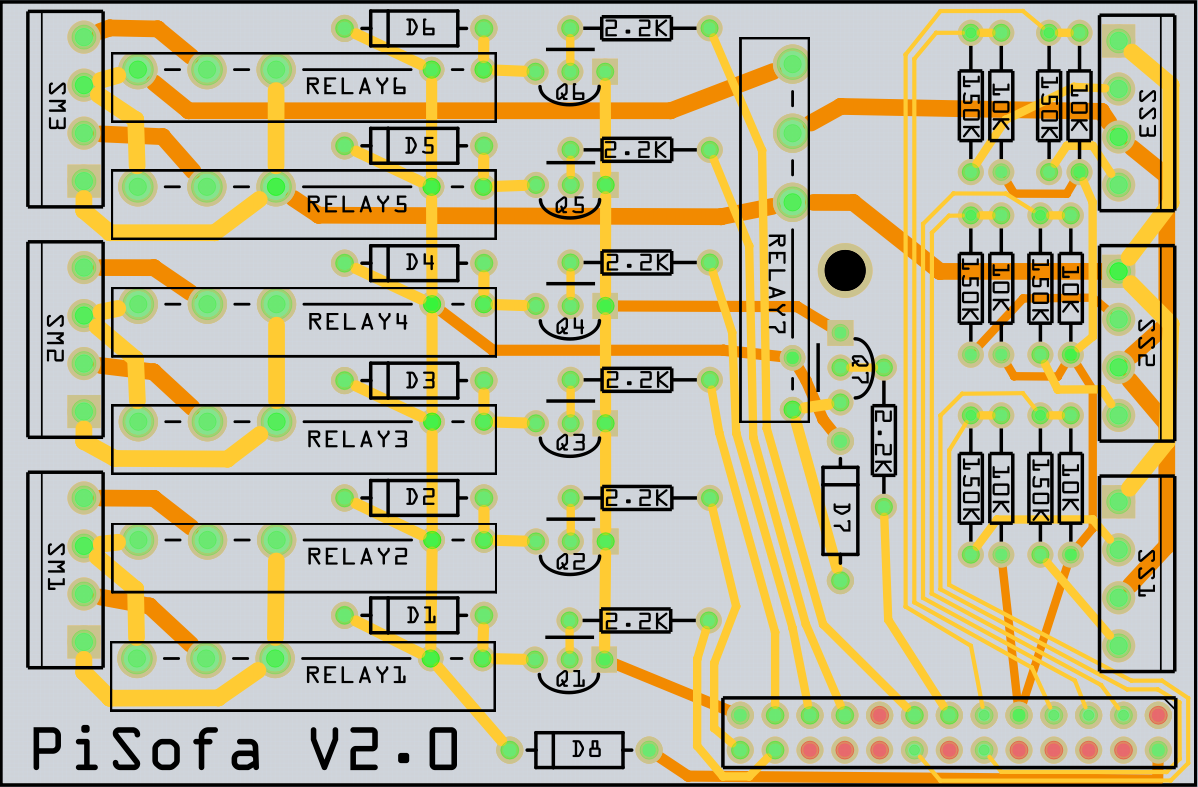Click the vertical D7 diode
The width and height of the screenshot is (1198, 787).
pos(839,510)
